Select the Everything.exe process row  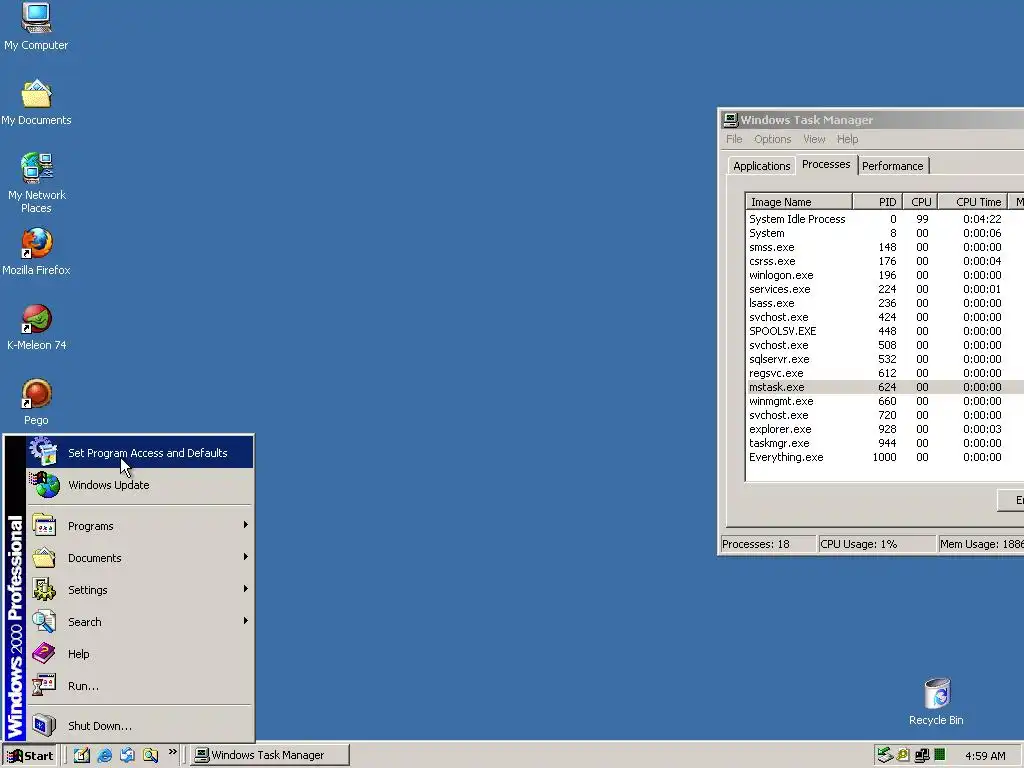pos(885,457)
